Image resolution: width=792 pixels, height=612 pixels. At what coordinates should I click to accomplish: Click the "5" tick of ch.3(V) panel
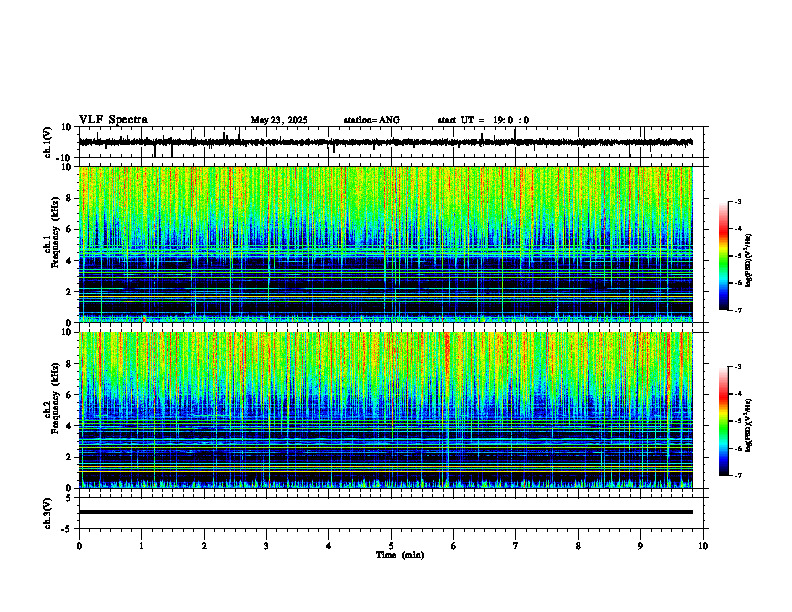69,497
